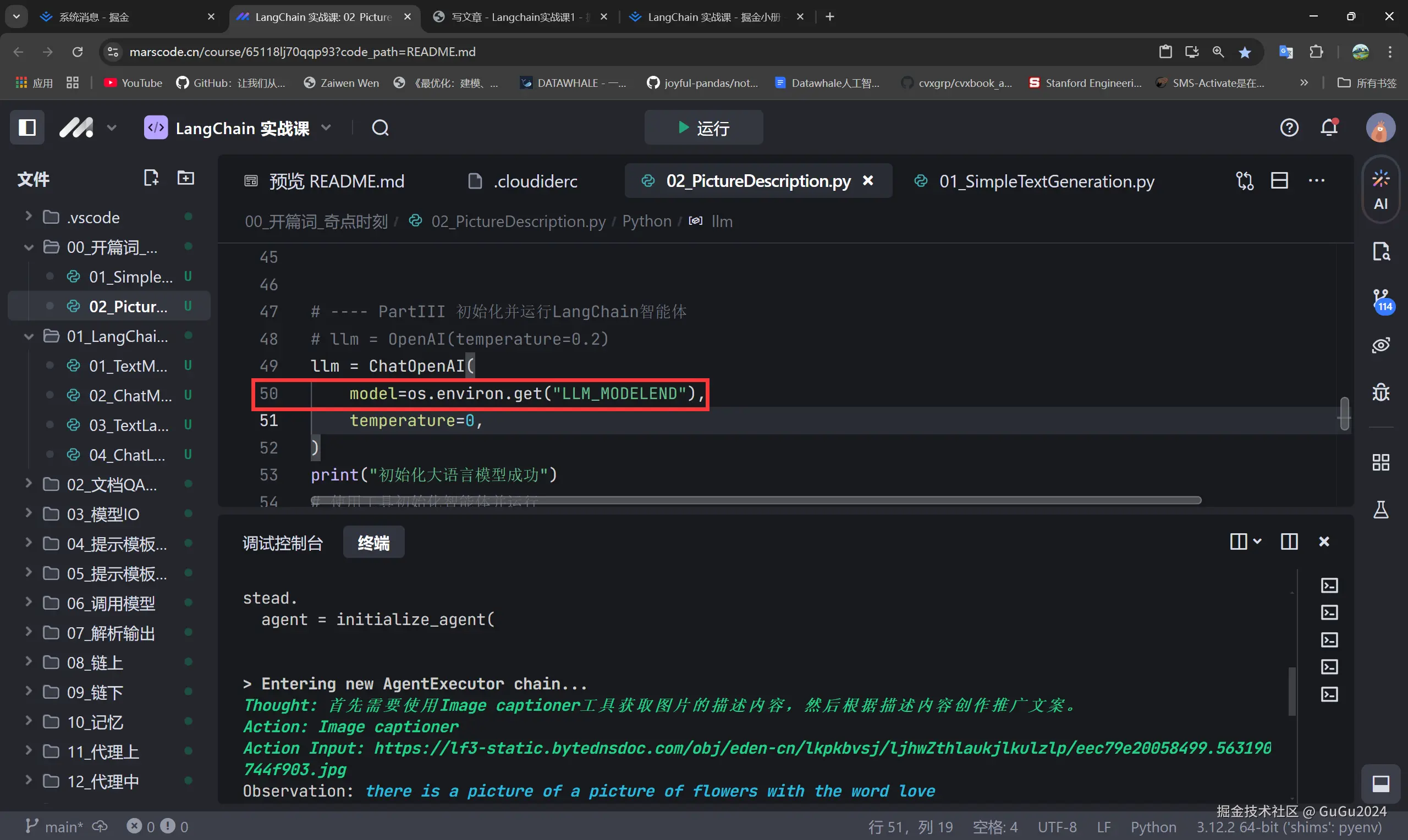
Task: Open the notifications bell
Action: (x=1329, y=128)
